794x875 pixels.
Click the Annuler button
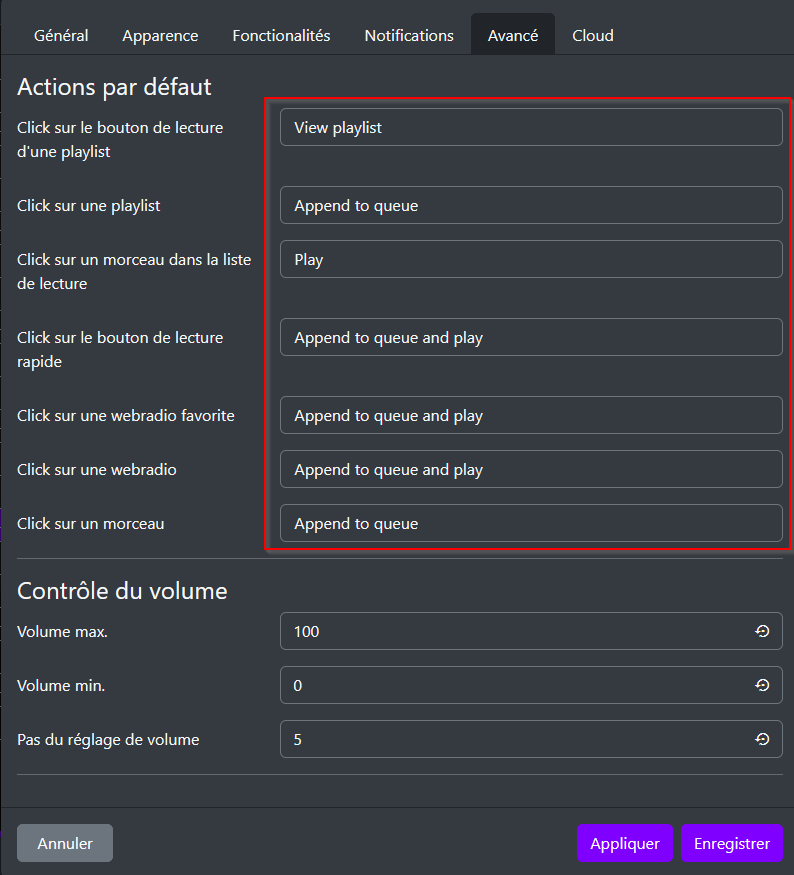point(64,843)
